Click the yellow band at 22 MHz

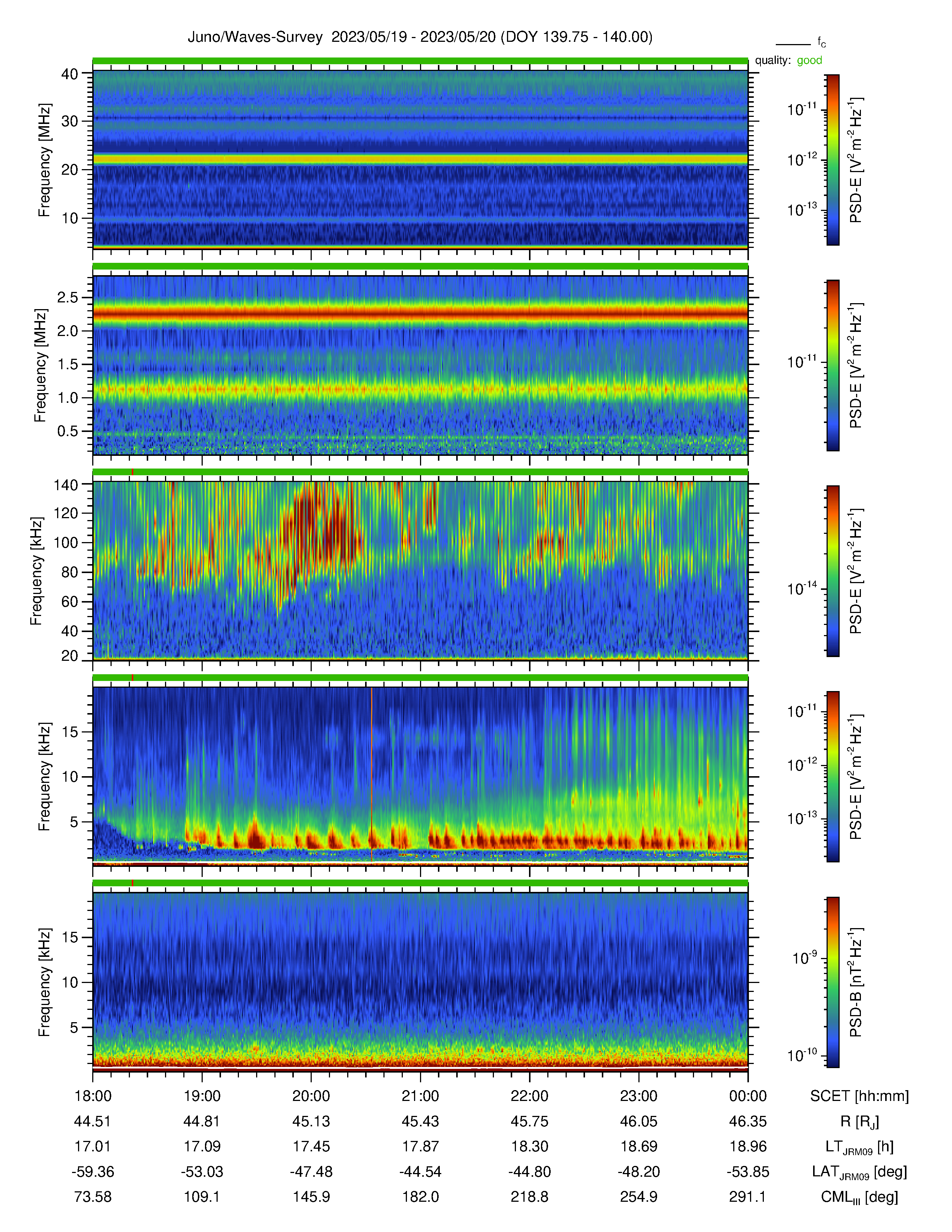pos(420,159)
